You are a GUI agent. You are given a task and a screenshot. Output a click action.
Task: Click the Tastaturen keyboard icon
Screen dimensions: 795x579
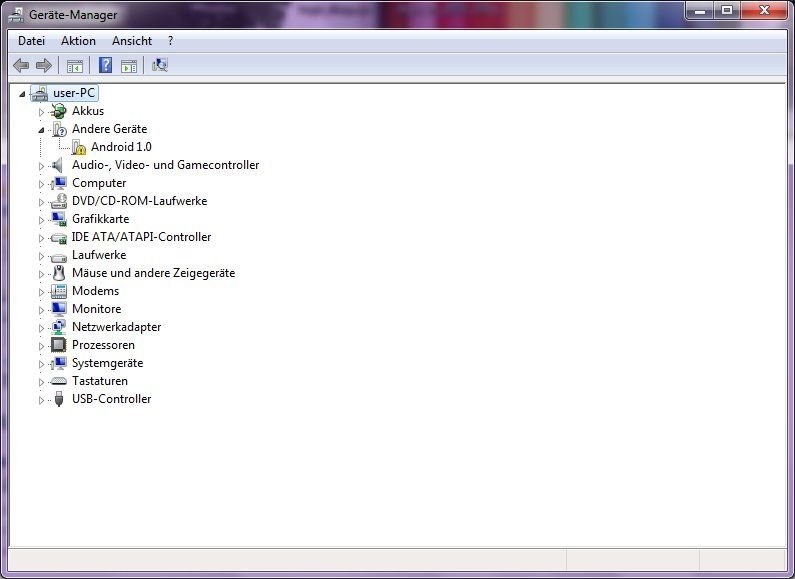tap(59, 381)
